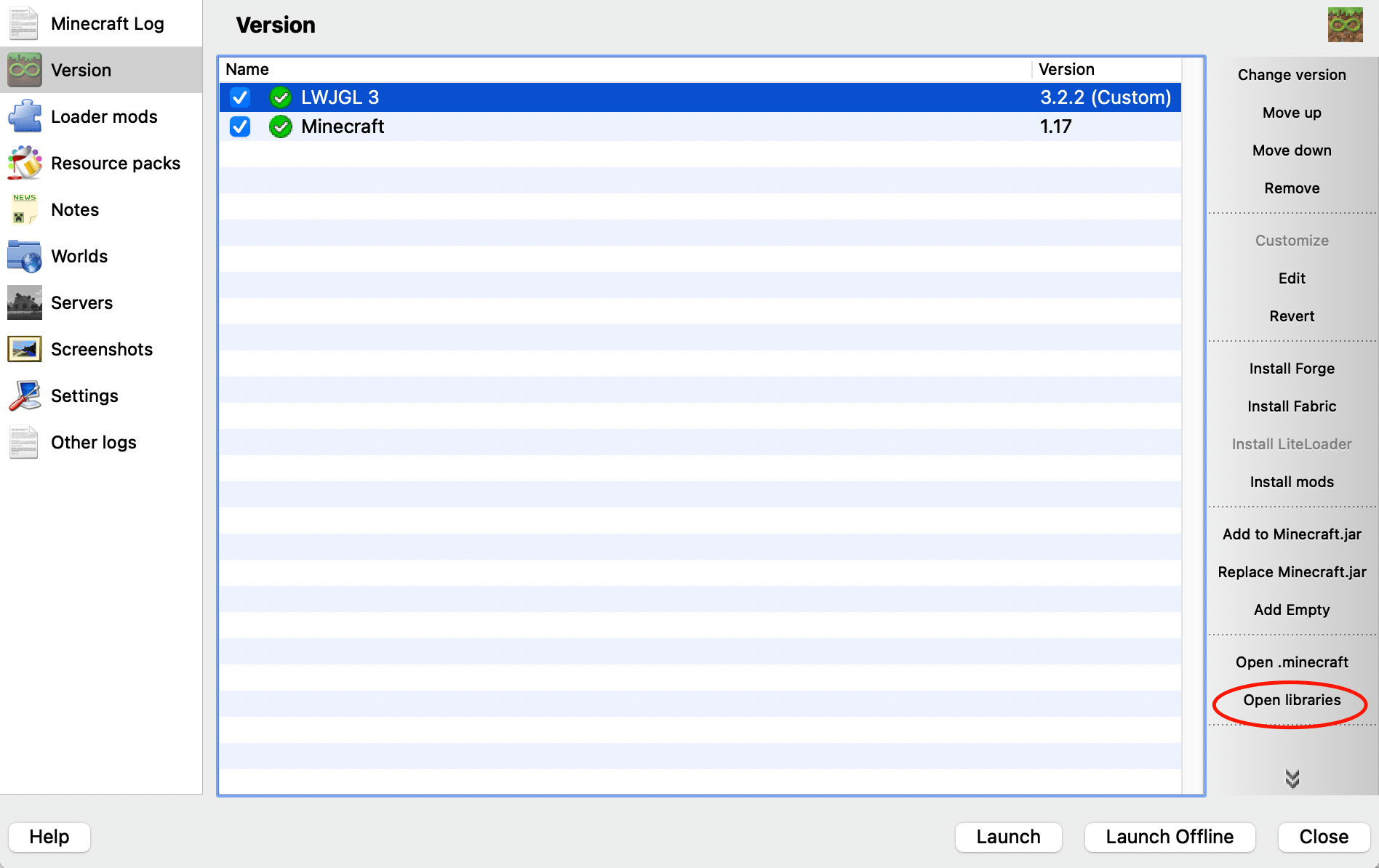Image resolution: width=1379 pixels, height=868 pixels.
Task: Click Open .minecraft
Action: click(1292, 662)
